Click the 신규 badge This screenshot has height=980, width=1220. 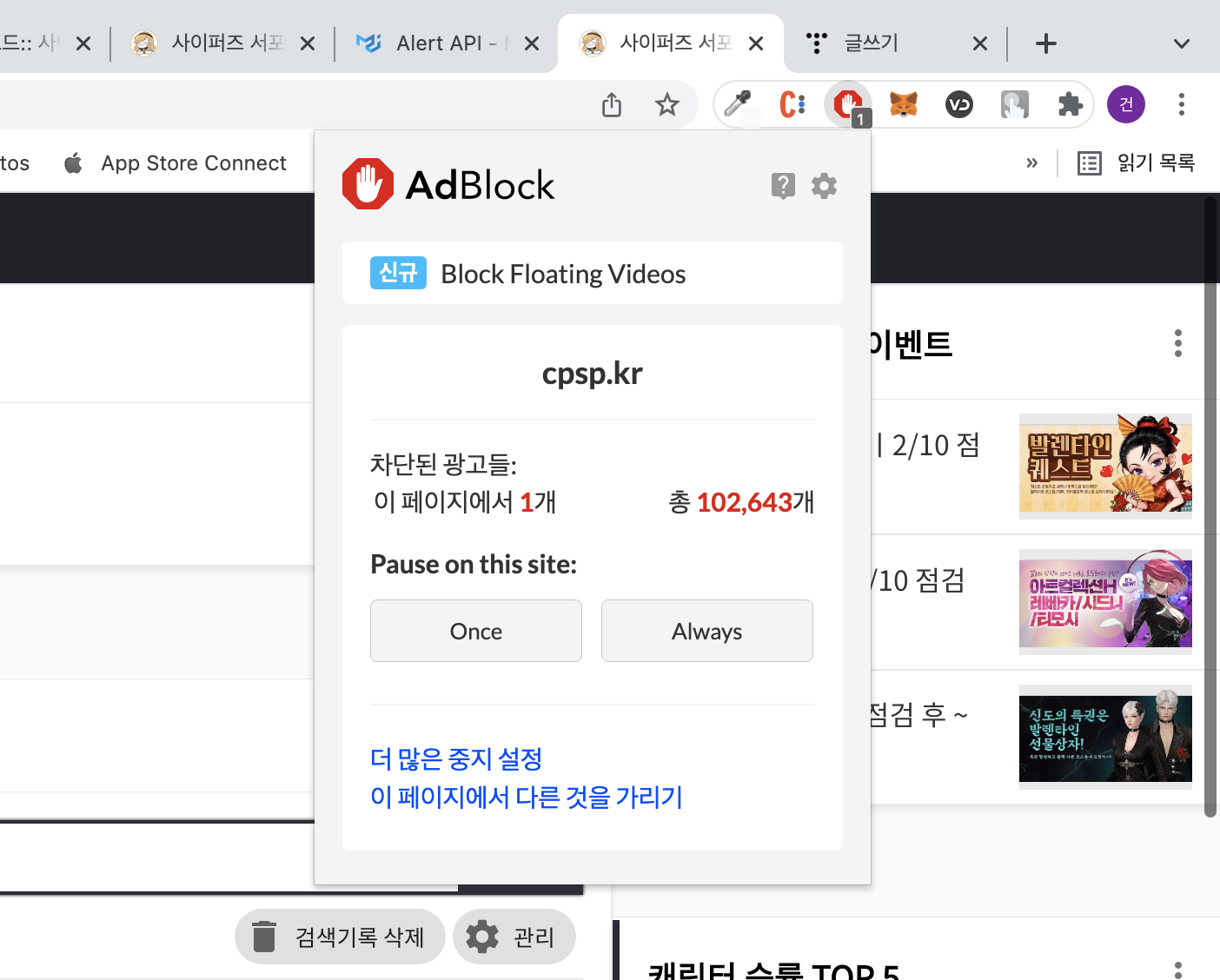398,273
